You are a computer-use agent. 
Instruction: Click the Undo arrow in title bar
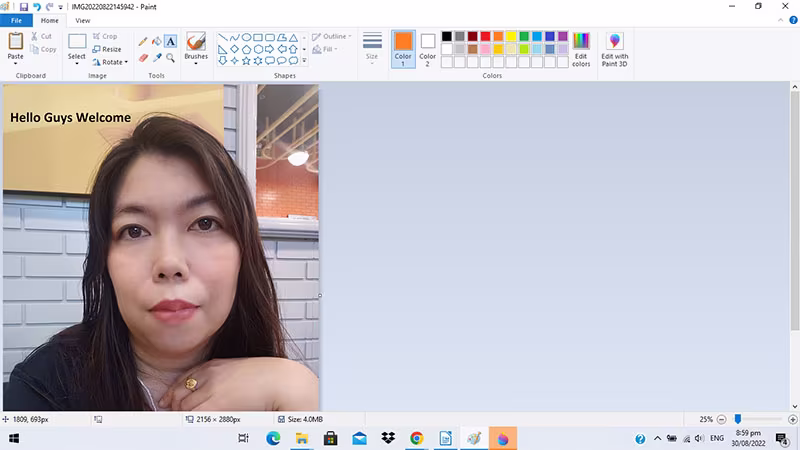37,7
